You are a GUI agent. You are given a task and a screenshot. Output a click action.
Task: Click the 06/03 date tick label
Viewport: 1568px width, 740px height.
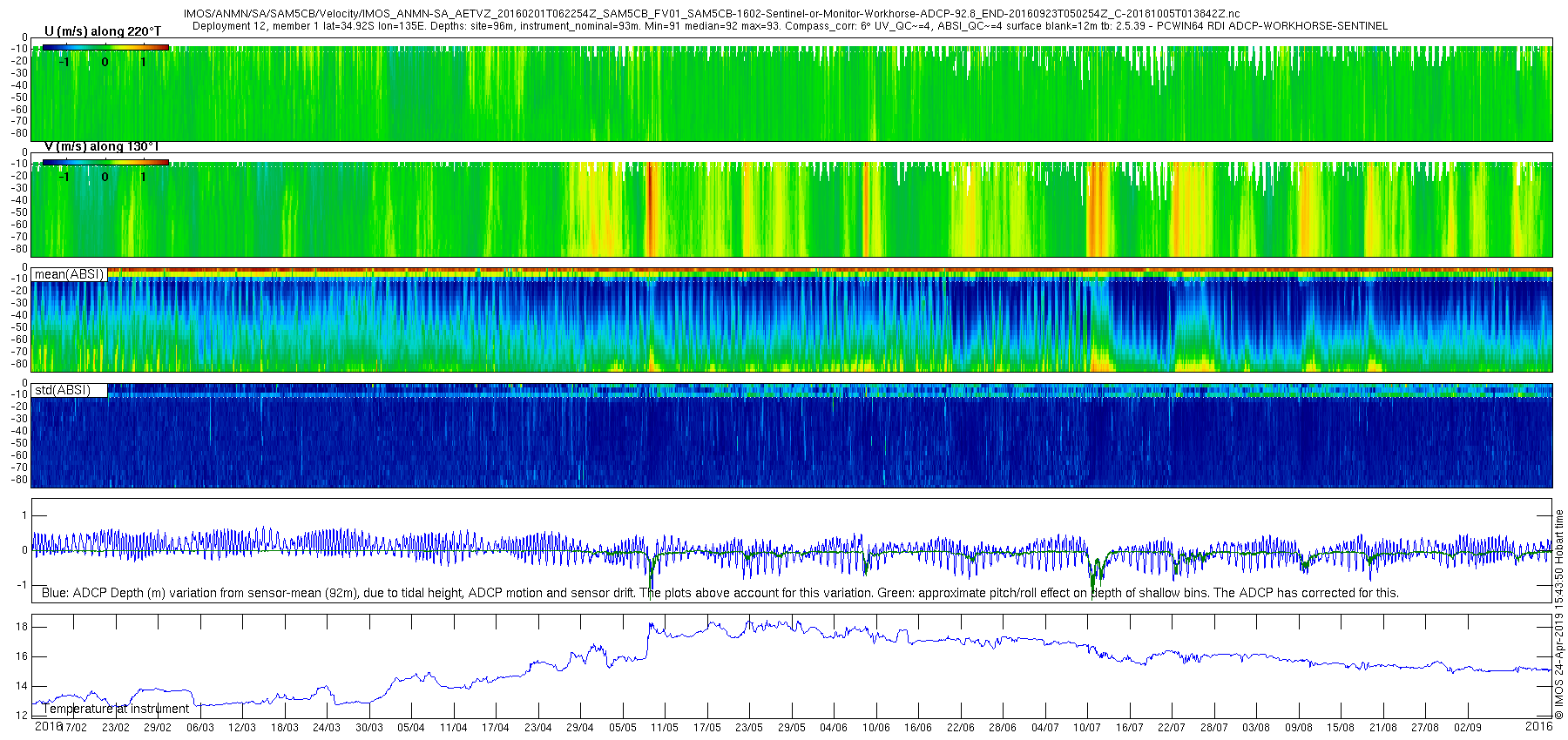pos(199,728)
